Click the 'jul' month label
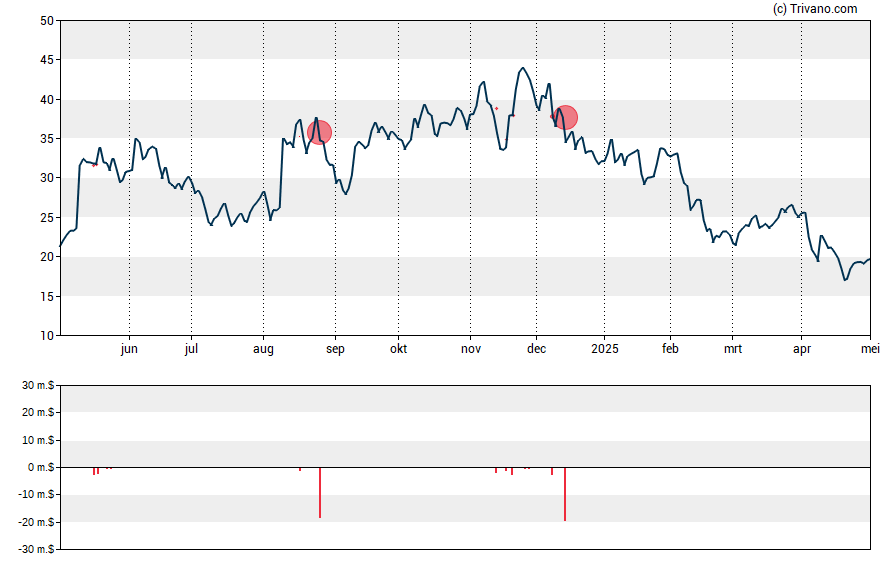The image size is (888, 565). point(191,349)
